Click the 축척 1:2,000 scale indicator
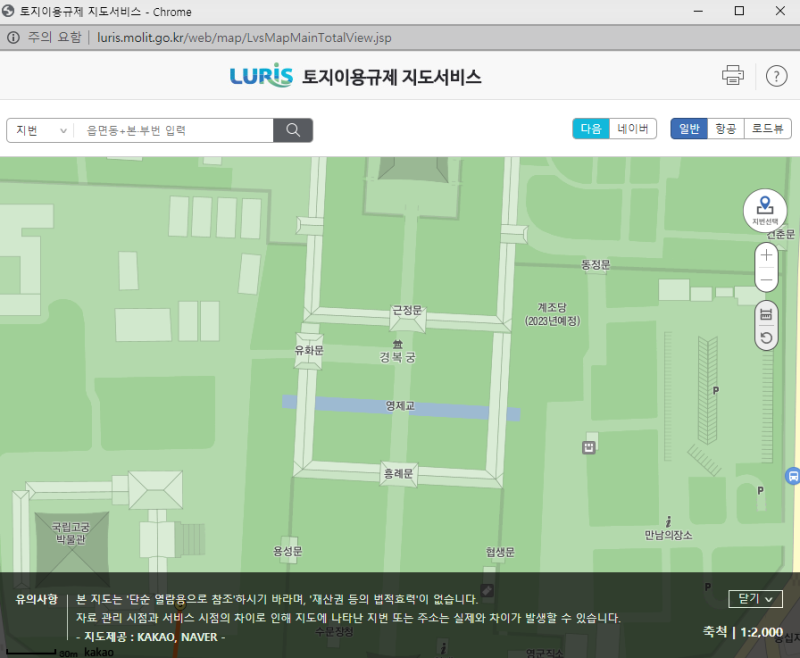The image size is (800, 658). click(740, 632)
